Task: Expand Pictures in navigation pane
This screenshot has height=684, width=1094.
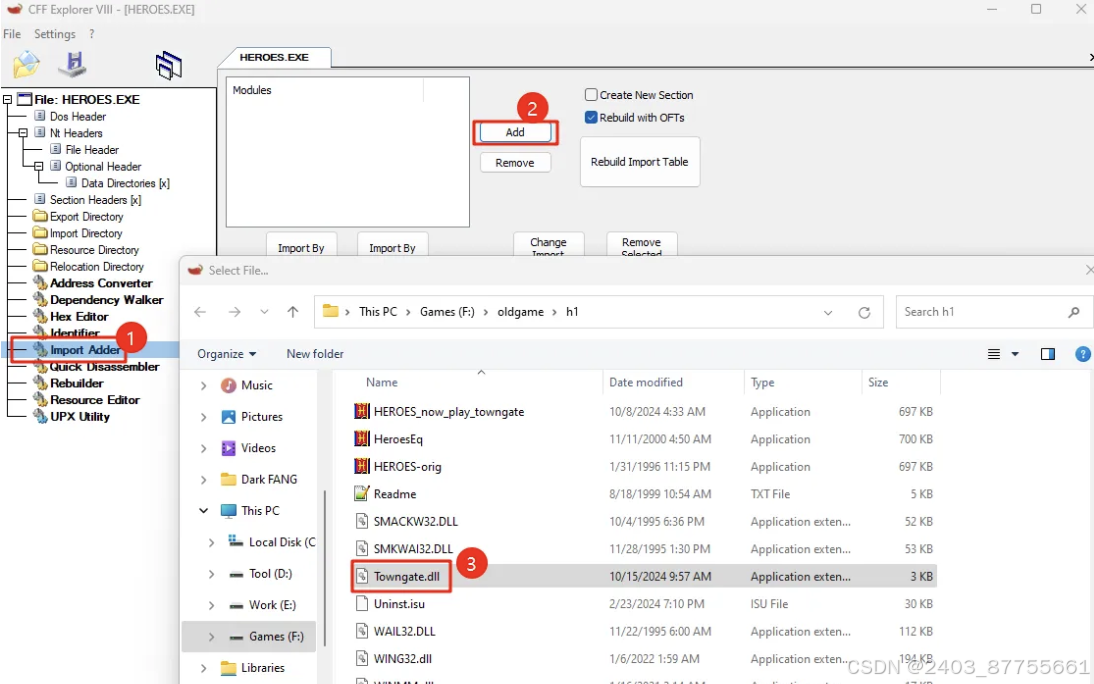Action: (x=203, y=417)
